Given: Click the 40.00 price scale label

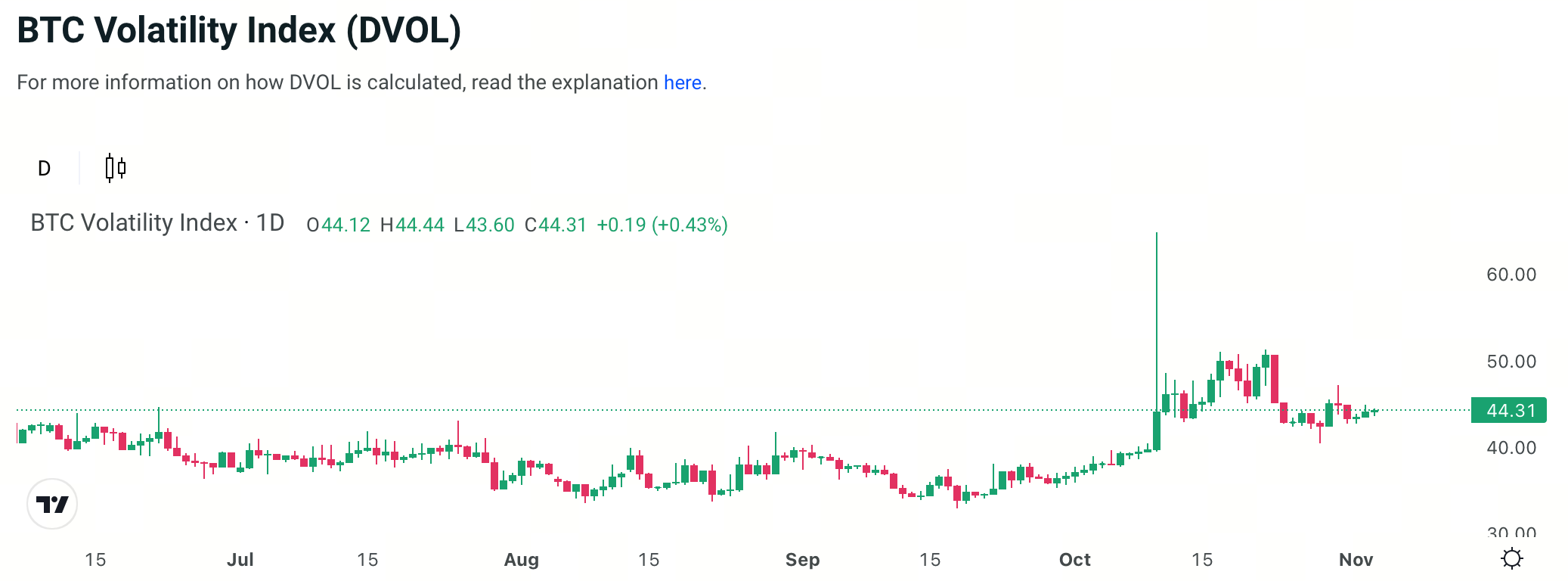Looking at the screenshot, I should click(1511, 448).
